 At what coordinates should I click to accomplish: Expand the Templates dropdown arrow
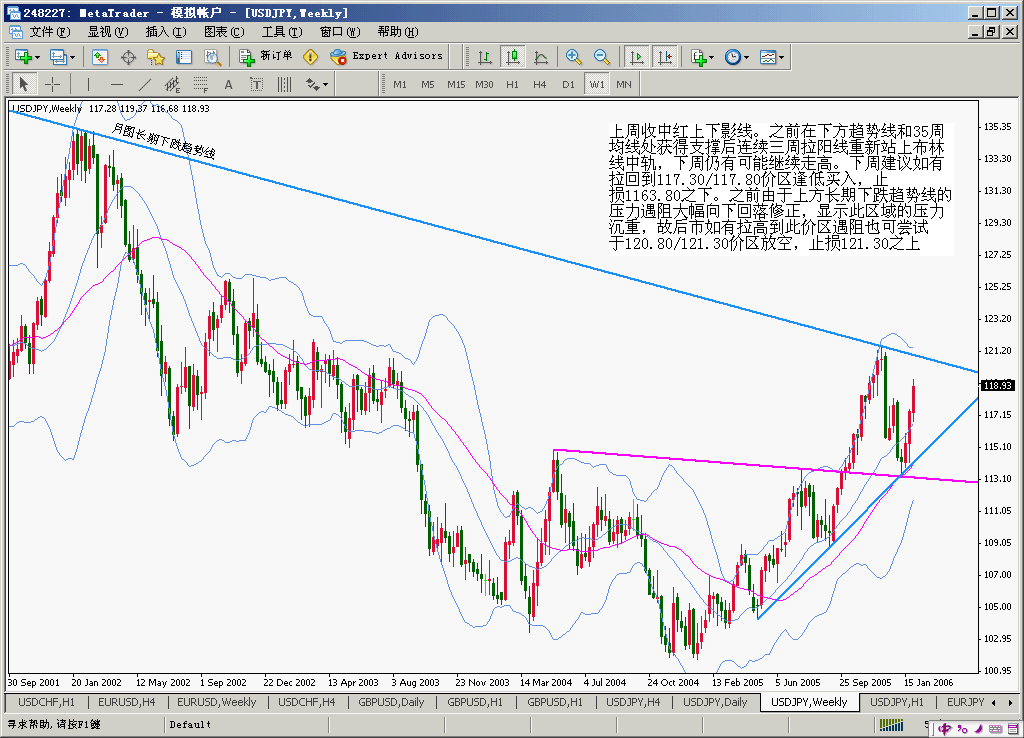point(781,57)
